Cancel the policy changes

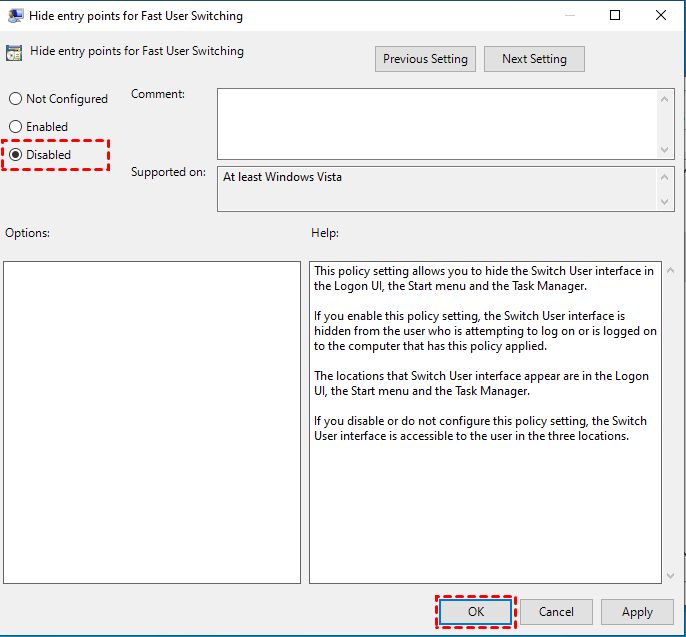tap(556, 612)
